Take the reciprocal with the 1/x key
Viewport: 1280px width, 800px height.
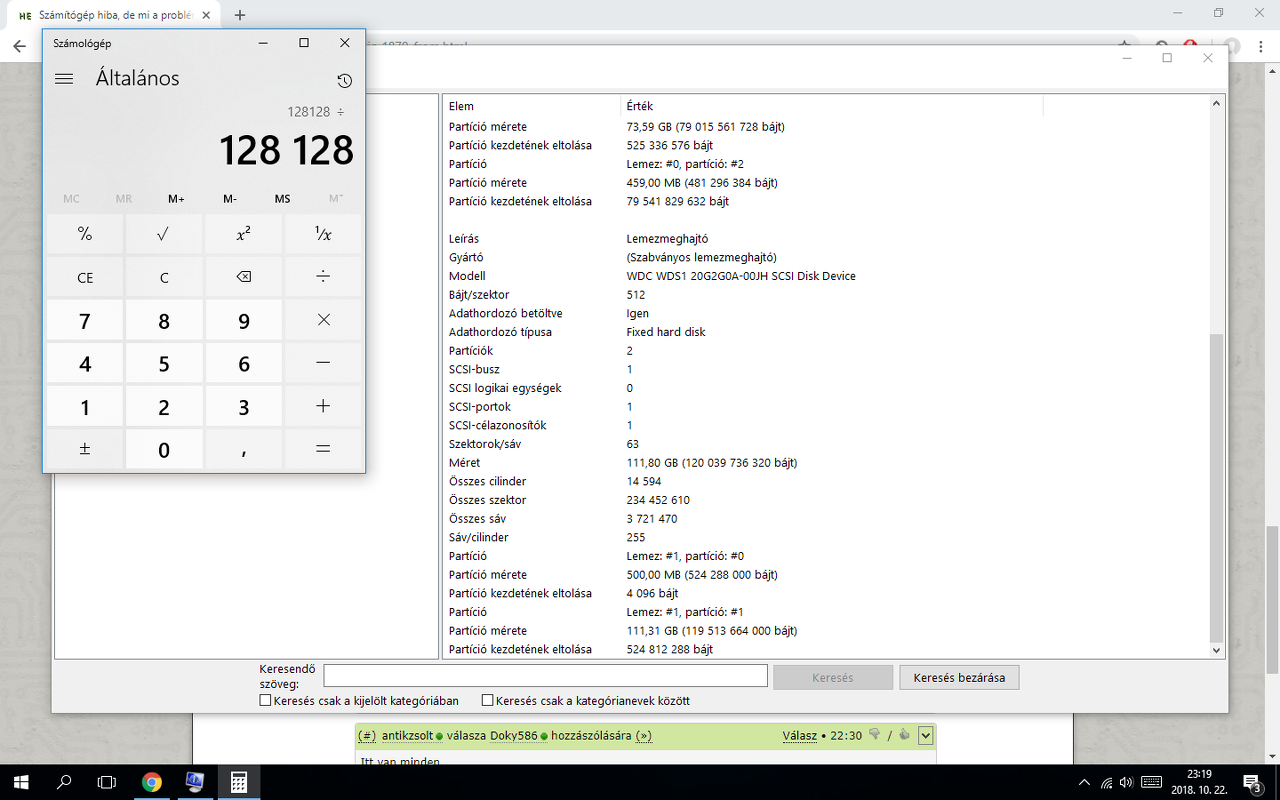point(323,234)
